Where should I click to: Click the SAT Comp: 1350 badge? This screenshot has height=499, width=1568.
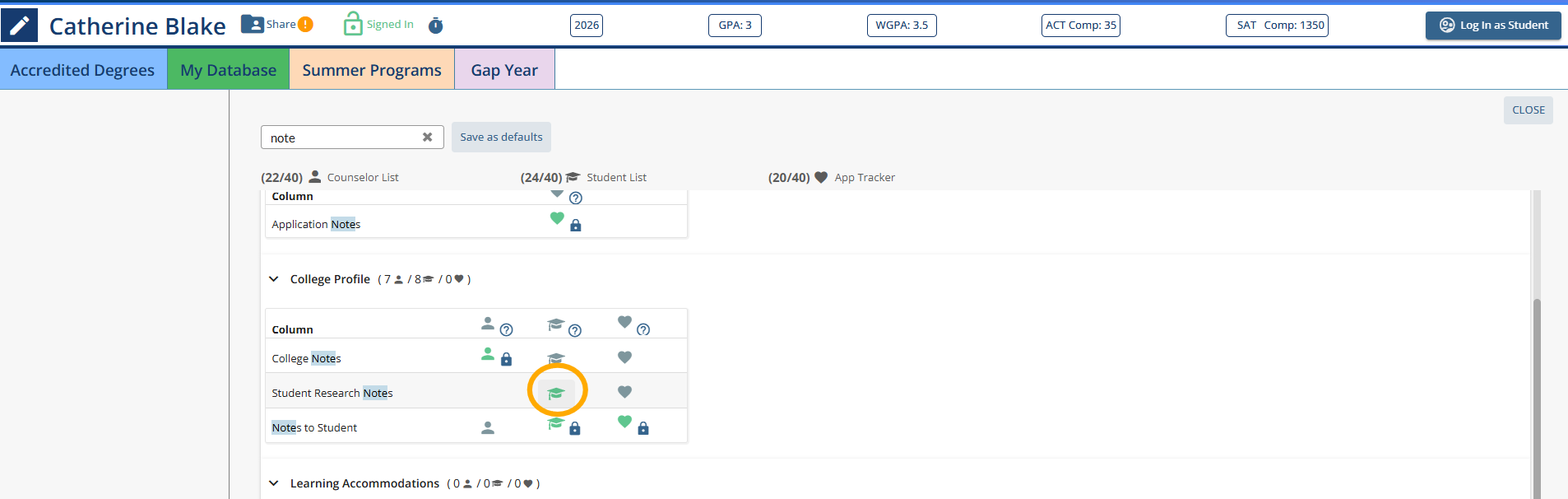point(1277,26)
